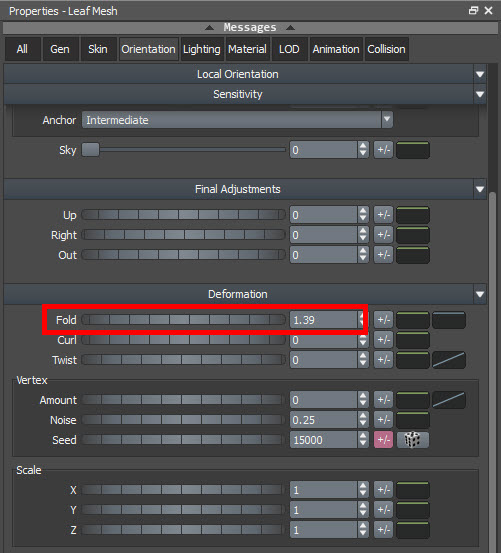Switch to the All tab
501x553 pixels.
coord(23,49)
